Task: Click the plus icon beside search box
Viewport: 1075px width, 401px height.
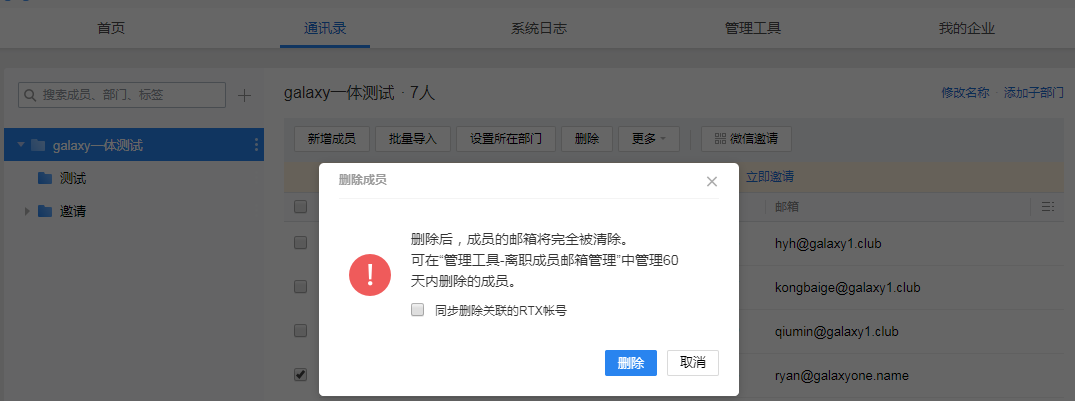Action: tap(245, 95)
